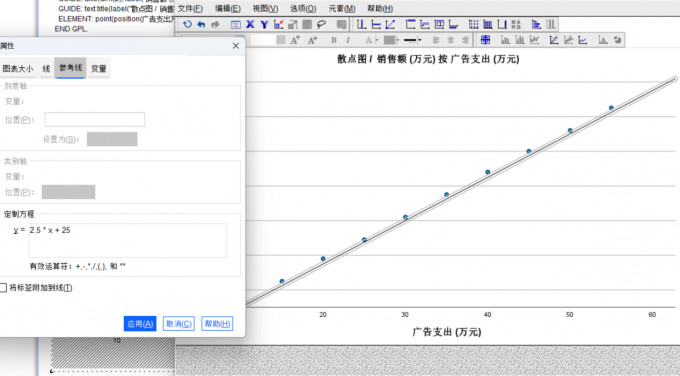Open the 选项(O) menu

click(303, 8)
